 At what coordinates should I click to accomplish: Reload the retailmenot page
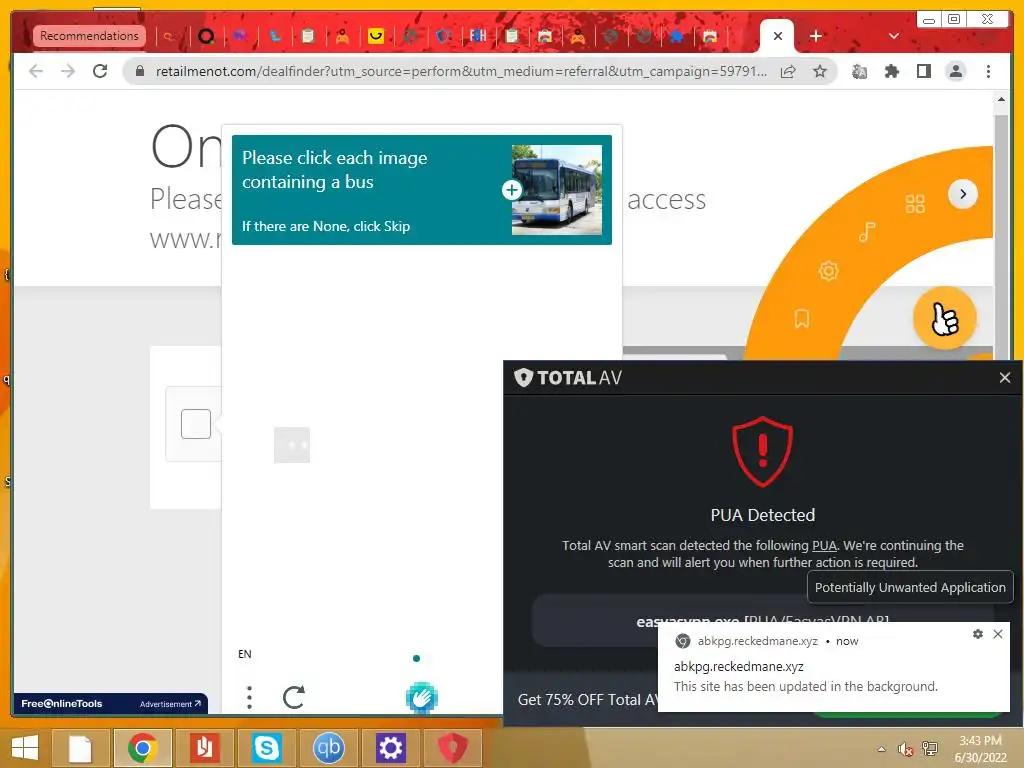click(x=100, y=71)
